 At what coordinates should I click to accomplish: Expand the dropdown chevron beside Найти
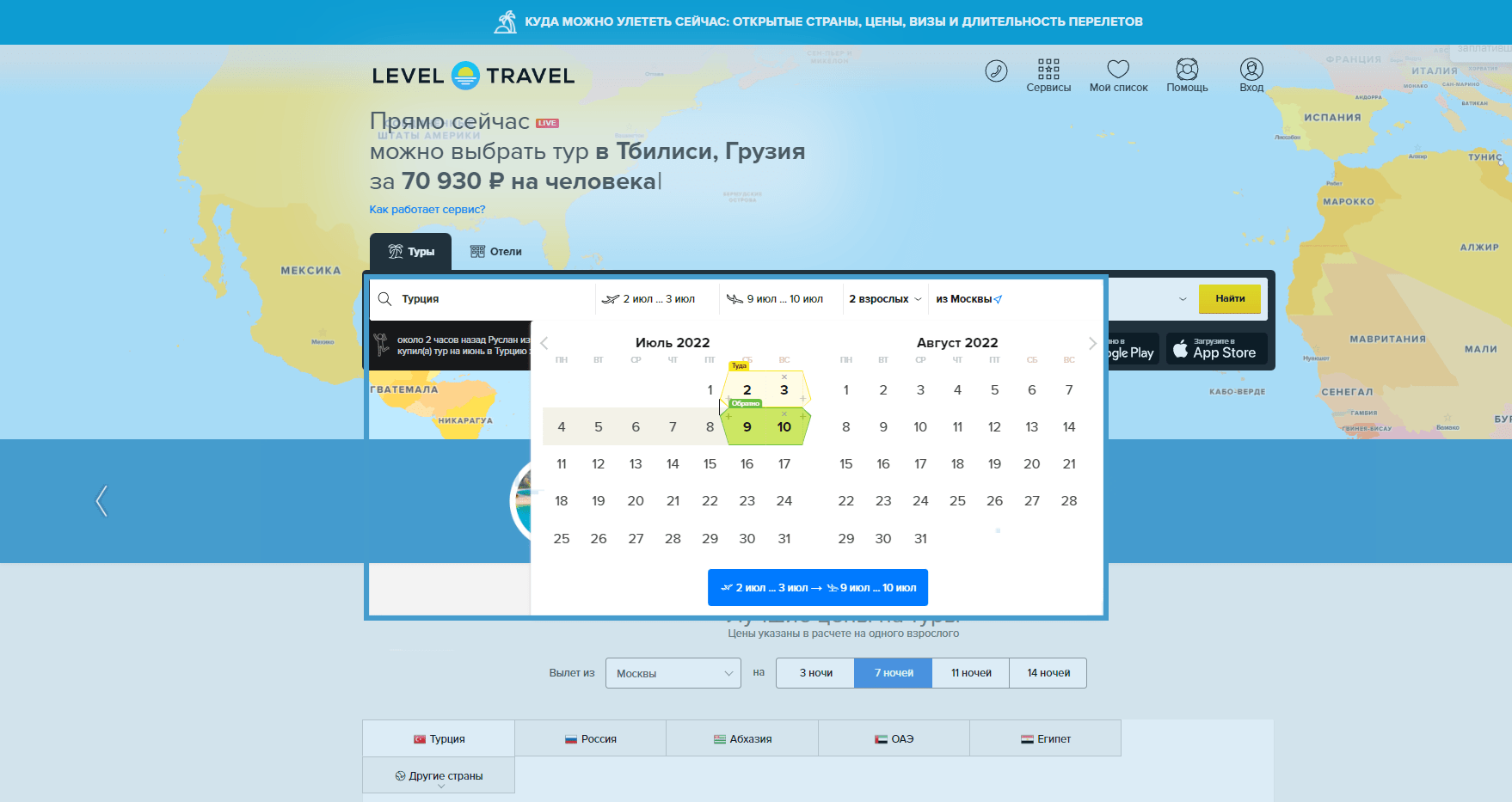1183,299
